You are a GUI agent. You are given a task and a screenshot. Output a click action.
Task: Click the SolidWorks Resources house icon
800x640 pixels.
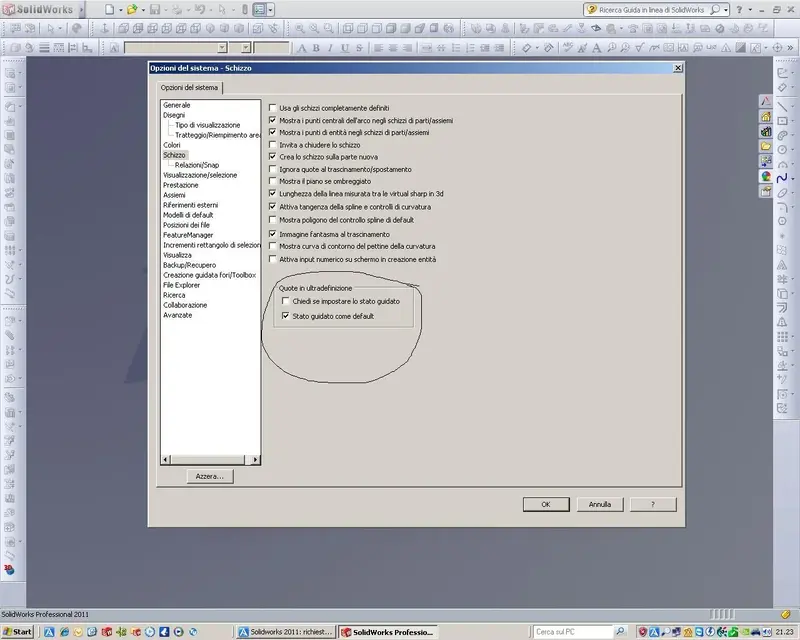(766, 117)
